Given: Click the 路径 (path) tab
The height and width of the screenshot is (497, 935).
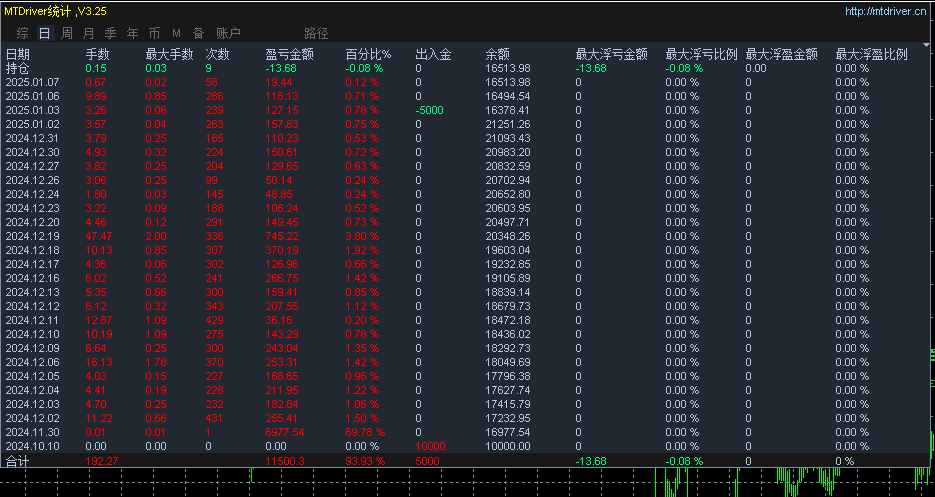Looking at the screenshot, I should click(316, 33).
